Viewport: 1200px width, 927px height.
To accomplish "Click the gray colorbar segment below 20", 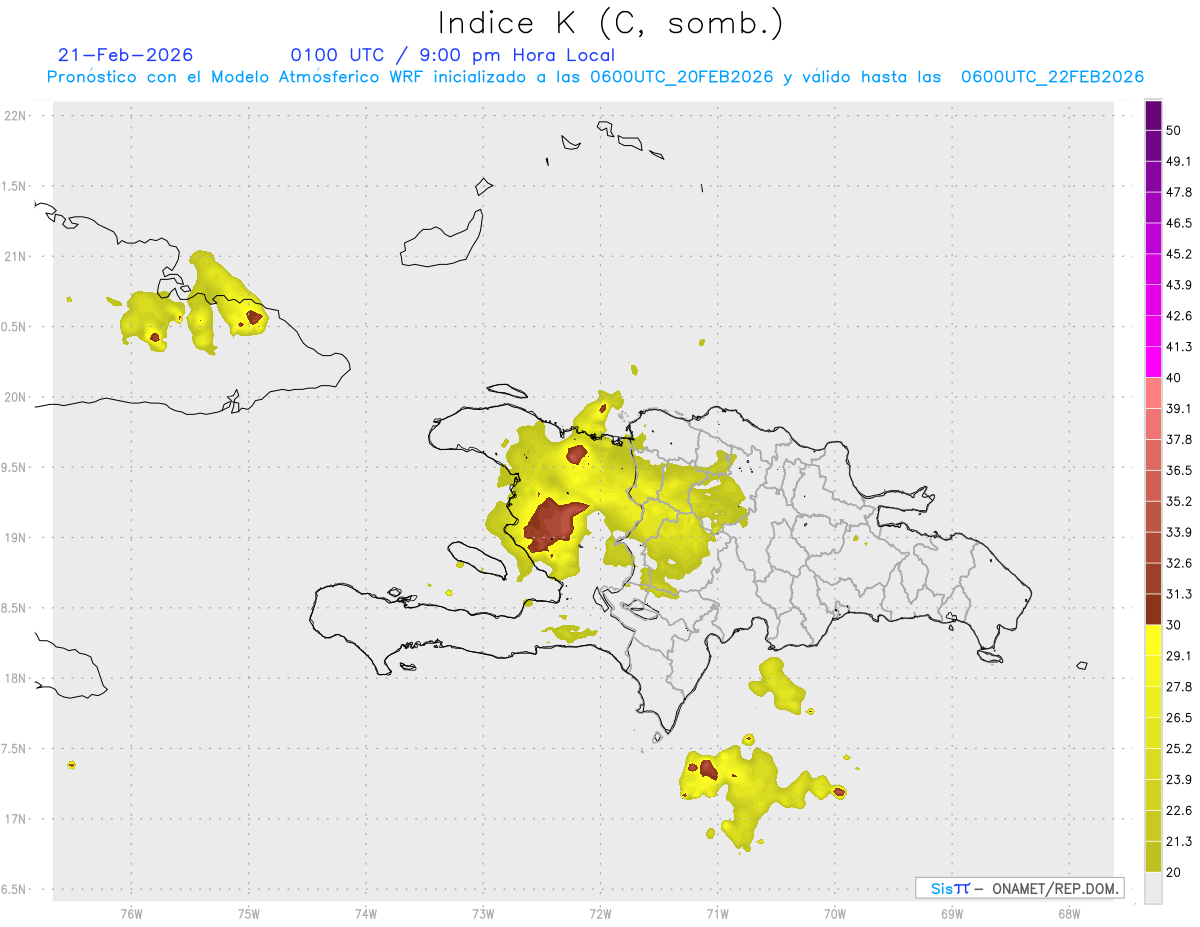I will (1154, 888).
